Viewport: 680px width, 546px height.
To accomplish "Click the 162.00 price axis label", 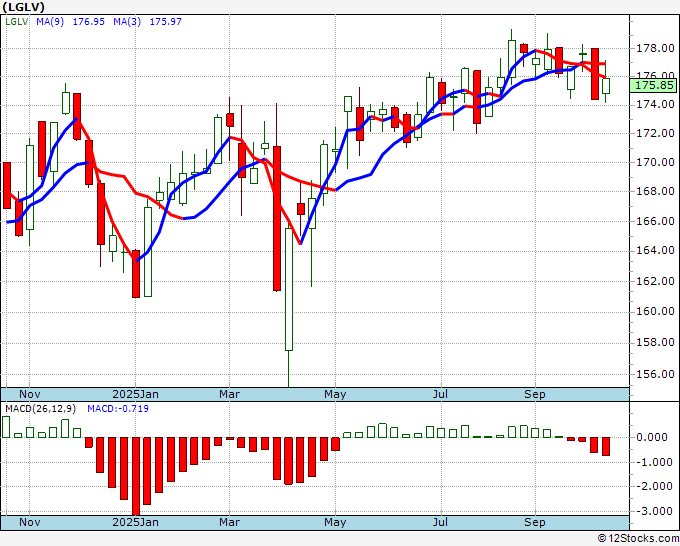I will click(x=655, y=281).
